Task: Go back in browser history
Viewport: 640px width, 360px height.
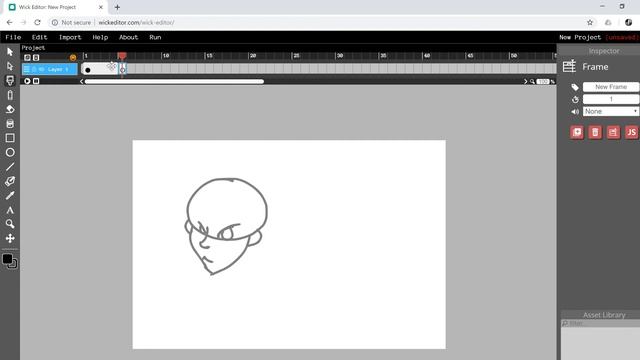Action: pyautogui.click(x=9, y=22)
